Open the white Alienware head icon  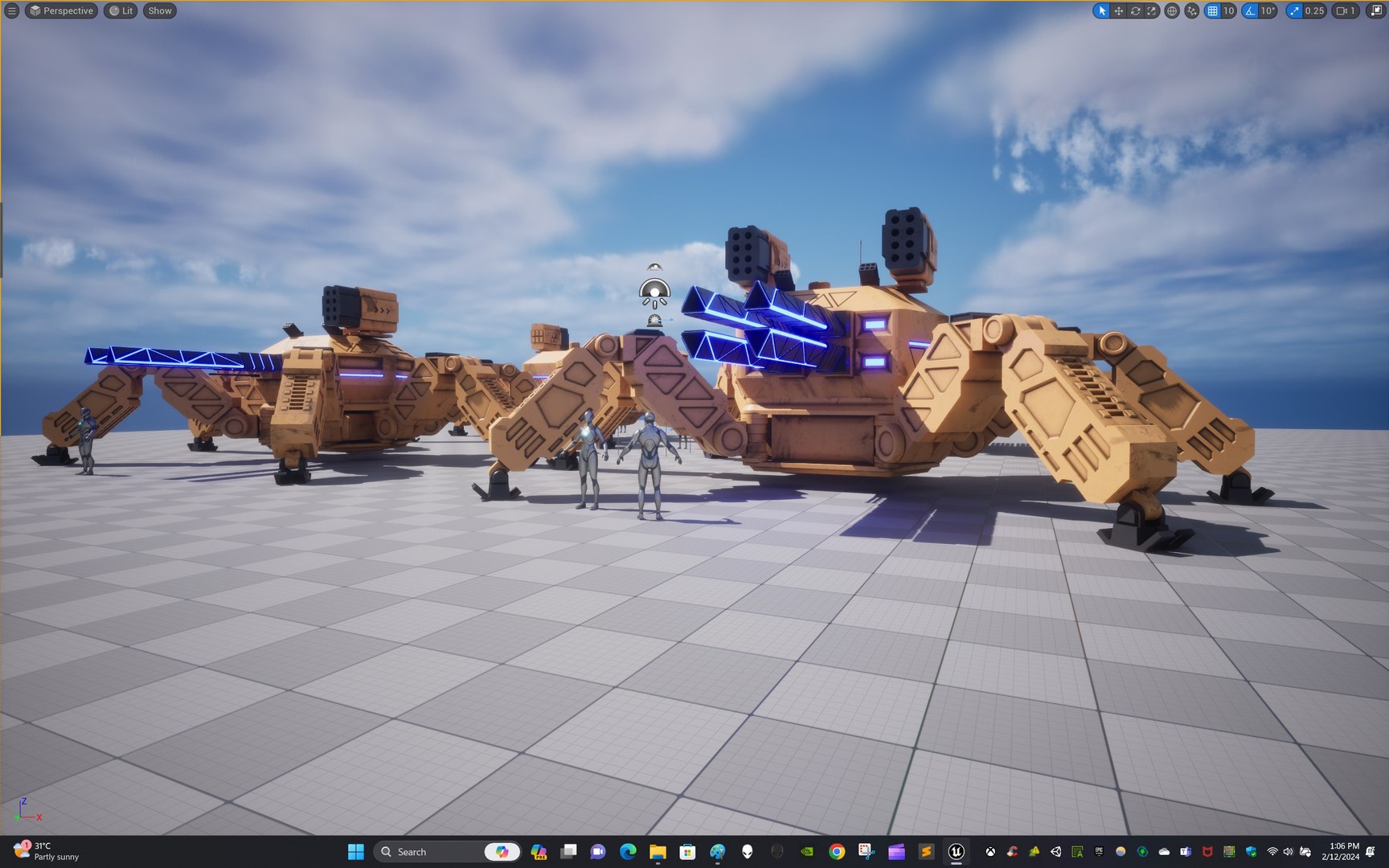point(747,851)
